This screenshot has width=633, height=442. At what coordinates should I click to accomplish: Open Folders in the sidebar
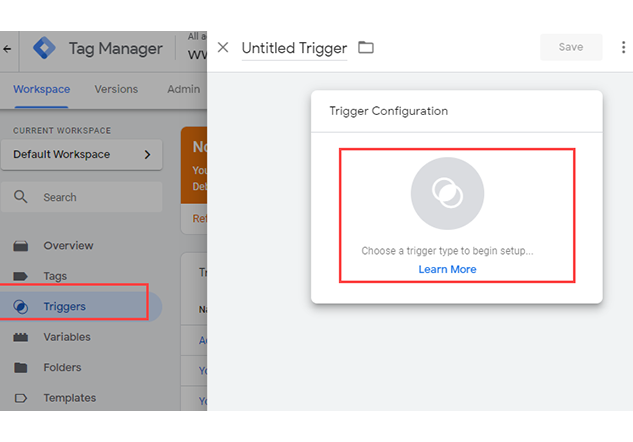[x=63, y=368]
